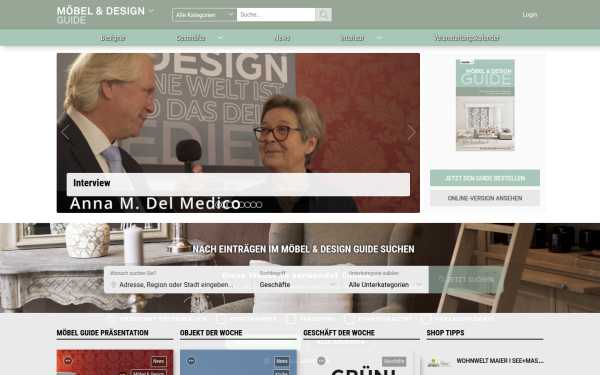
Task: Click the Login link
Action: [x=530, y=15]
